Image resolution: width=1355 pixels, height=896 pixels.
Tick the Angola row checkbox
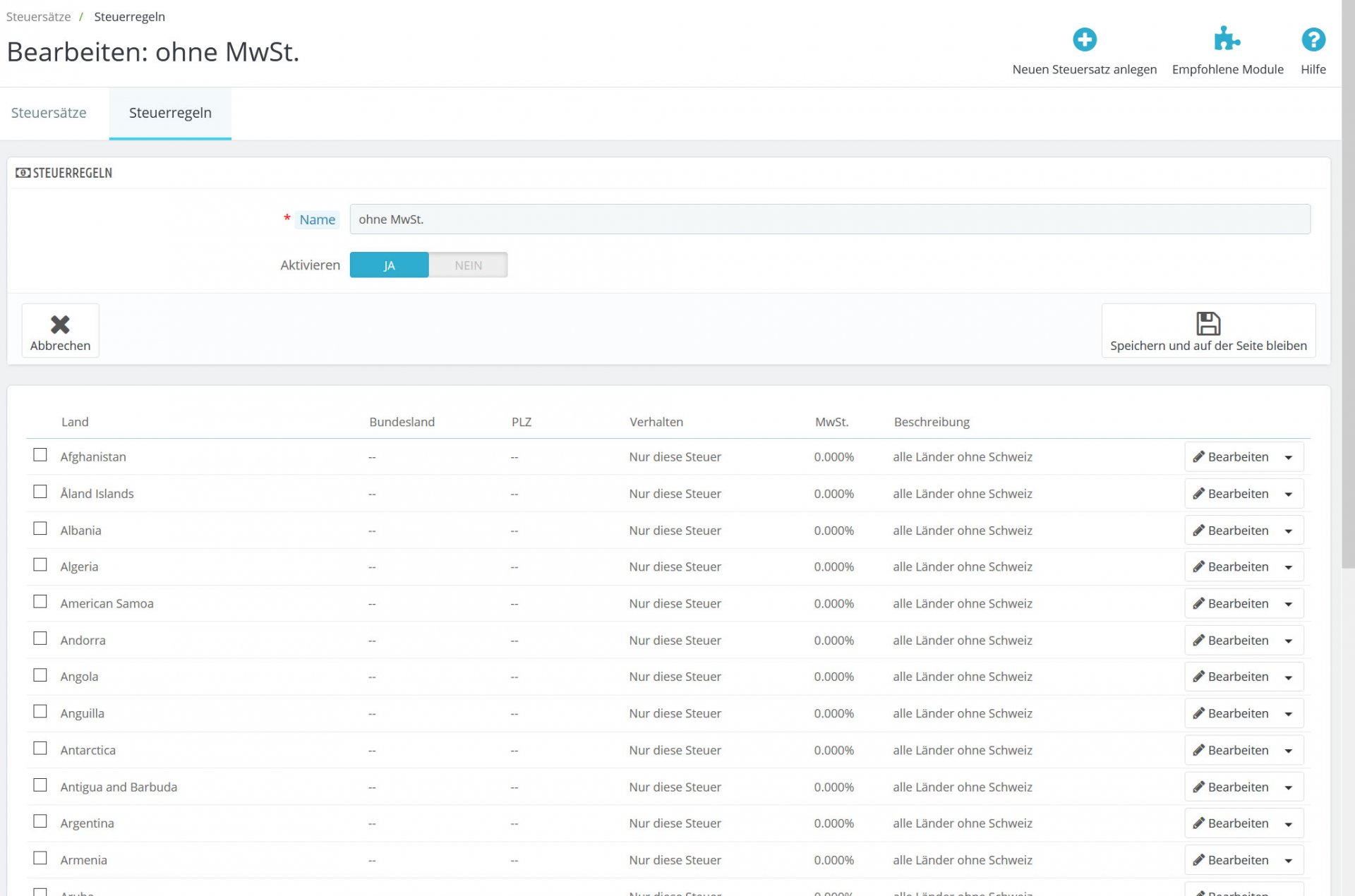(40, 675)
